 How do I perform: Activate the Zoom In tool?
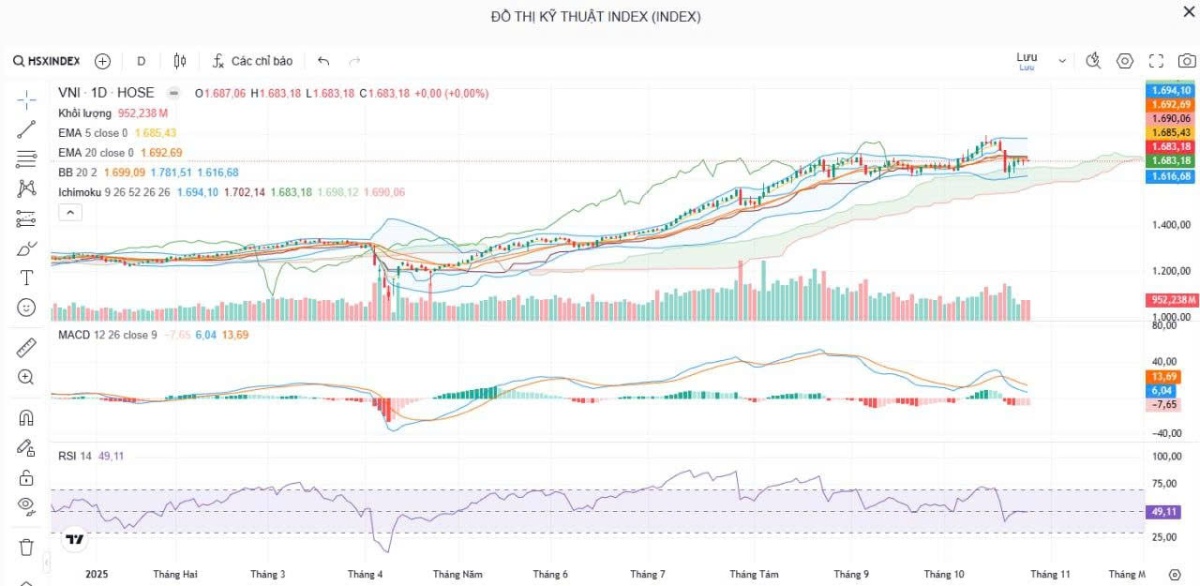click(x=25, y=377)
